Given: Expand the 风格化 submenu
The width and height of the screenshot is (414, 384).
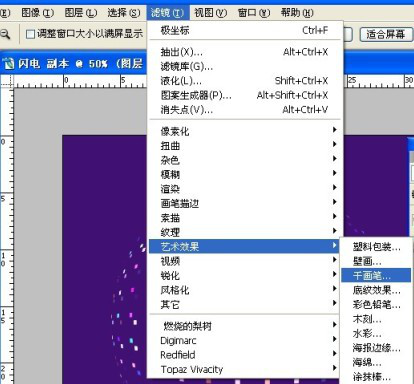Looking at the screenshot, I should tap(245, 290).
